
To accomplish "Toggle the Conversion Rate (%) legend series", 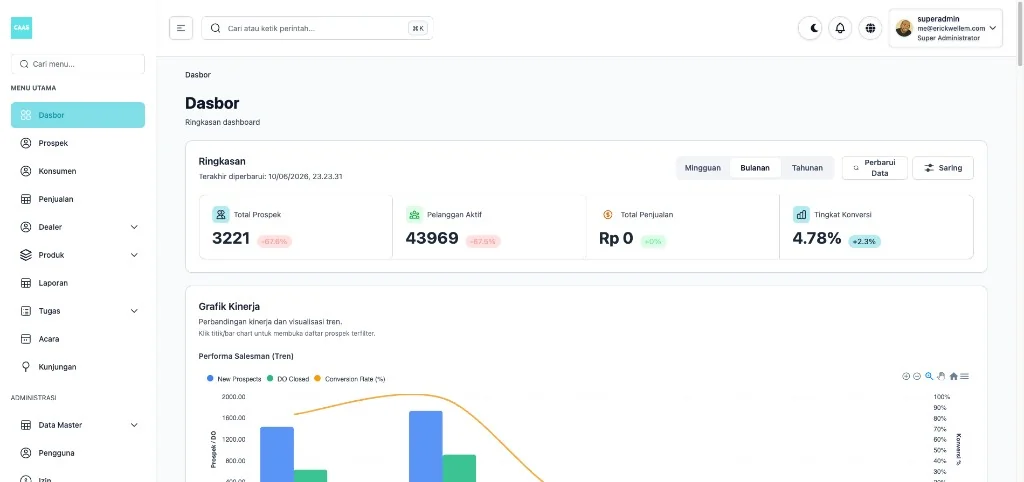I will coord(349,379).
